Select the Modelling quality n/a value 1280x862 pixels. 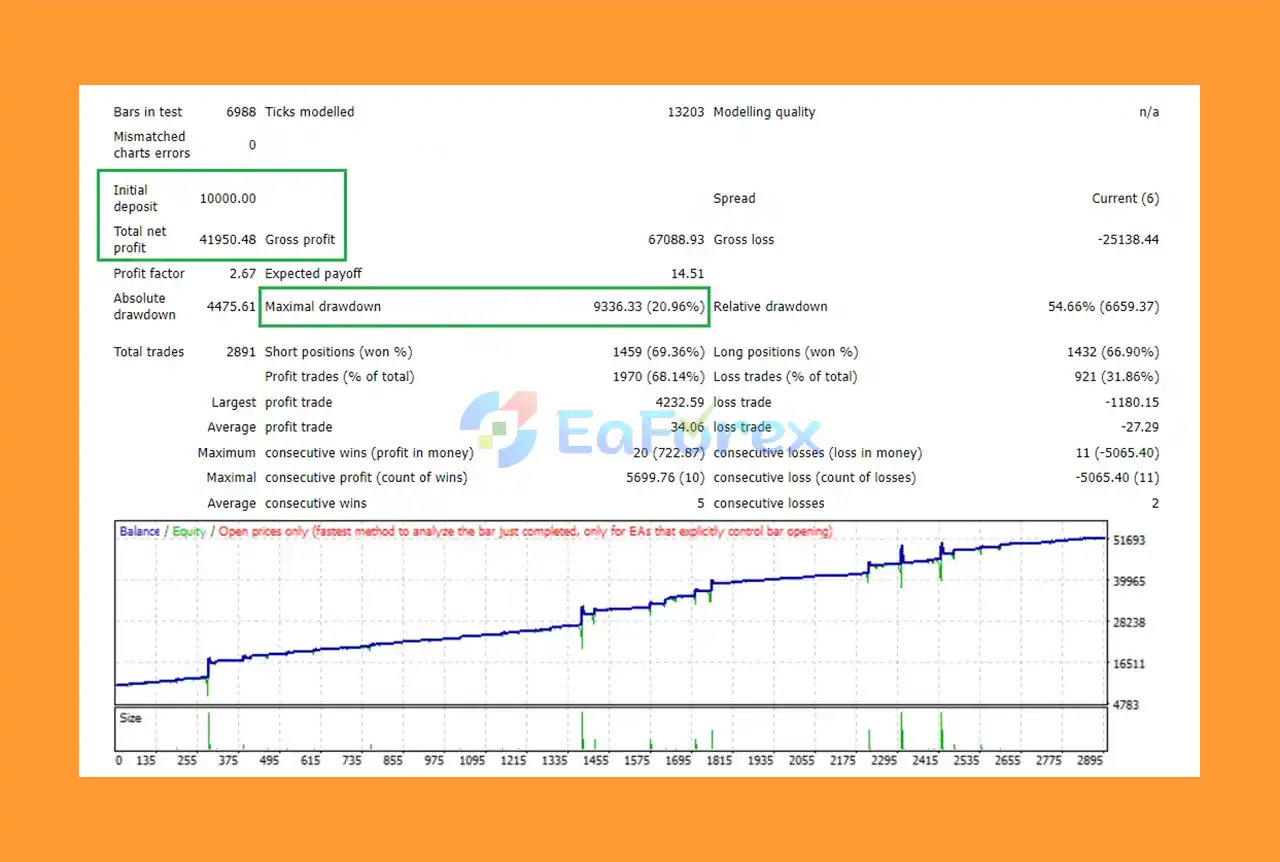pos(1149,112)
